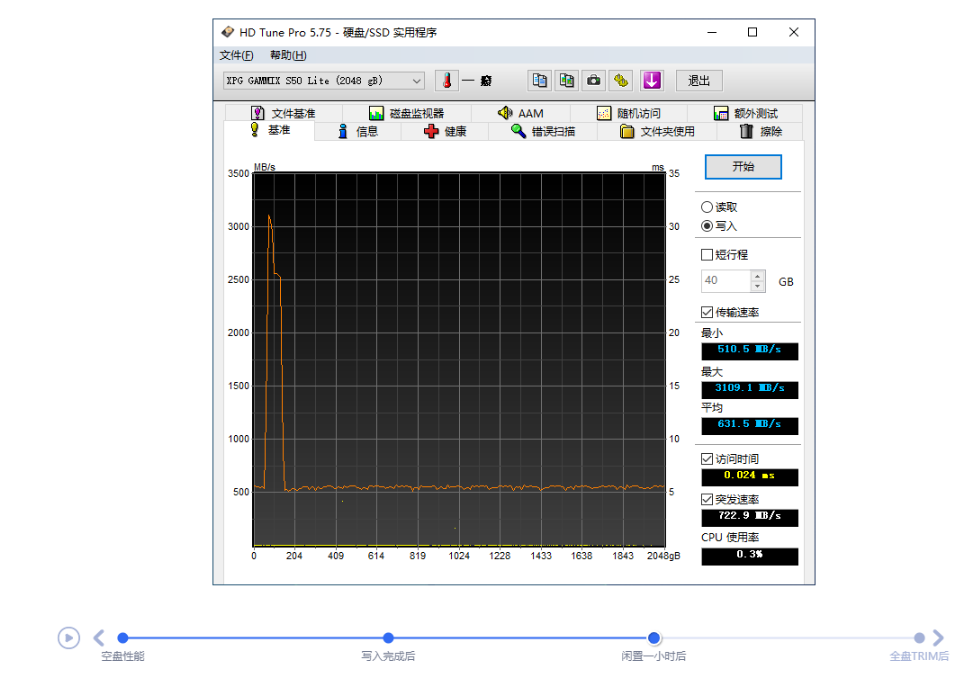Image resolution: width=970 pixels, height=680 pixels.
Task: Click the purple download arrow icon
Action: pos(651,80)
